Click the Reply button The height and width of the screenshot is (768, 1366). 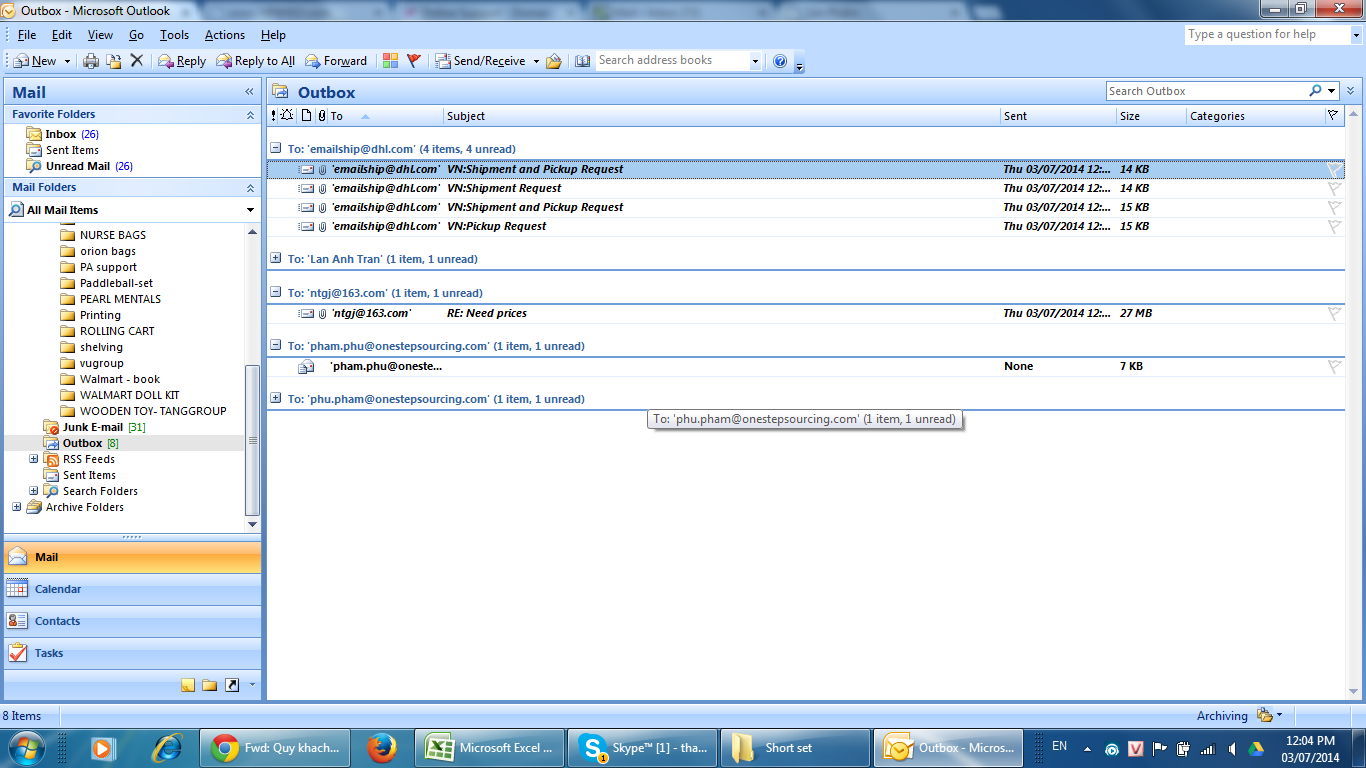click(182, 61)
